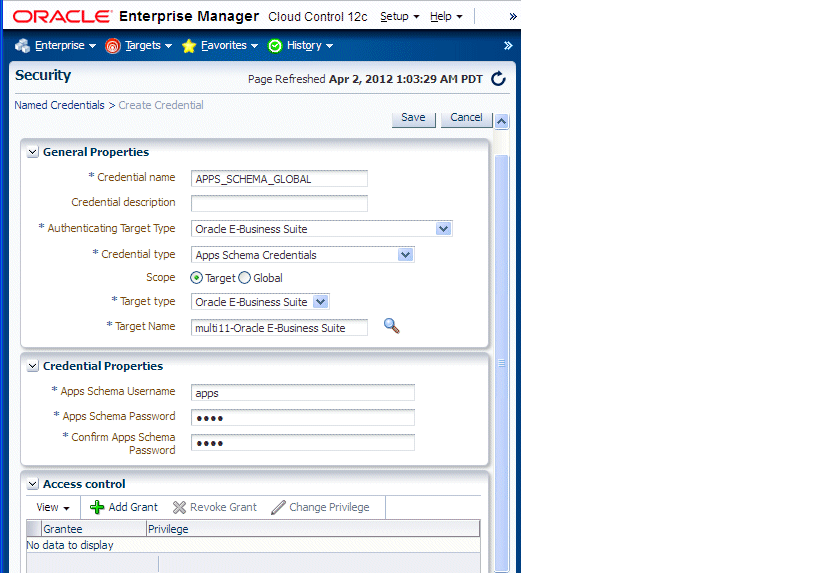This screenshot has height=573, width=840.
Task: Click Revoke Grant X icon
Action: 179,507
